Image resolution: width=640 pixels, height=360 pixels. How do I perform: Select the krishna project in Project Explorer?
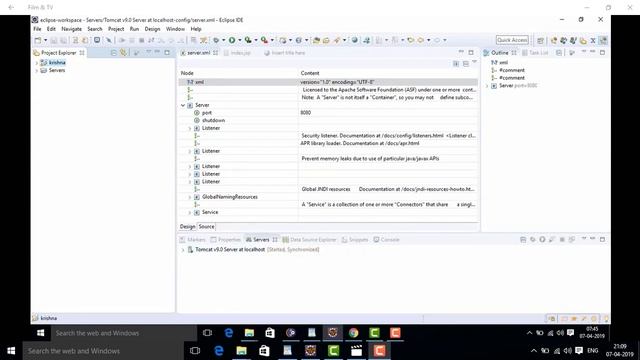click(x=57, y=62)
